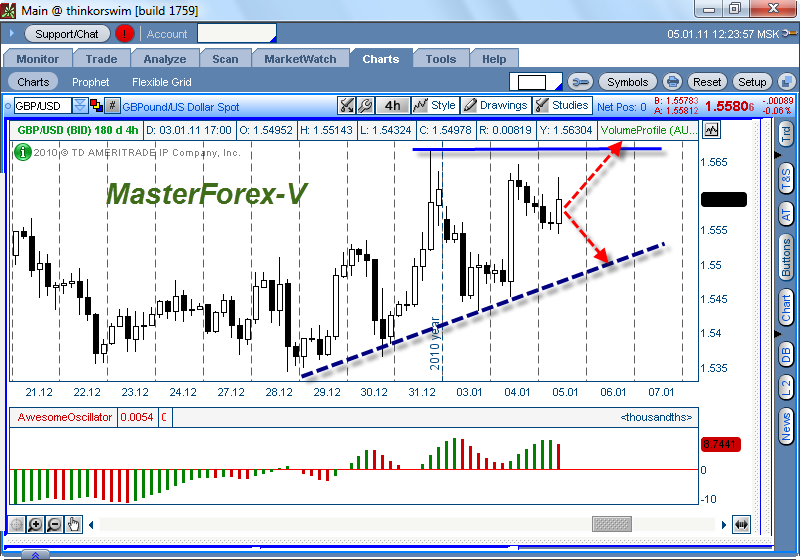This screenshot has width=800, height=560.
Task: Switch to the Help tab
Action: click(494, 59)
